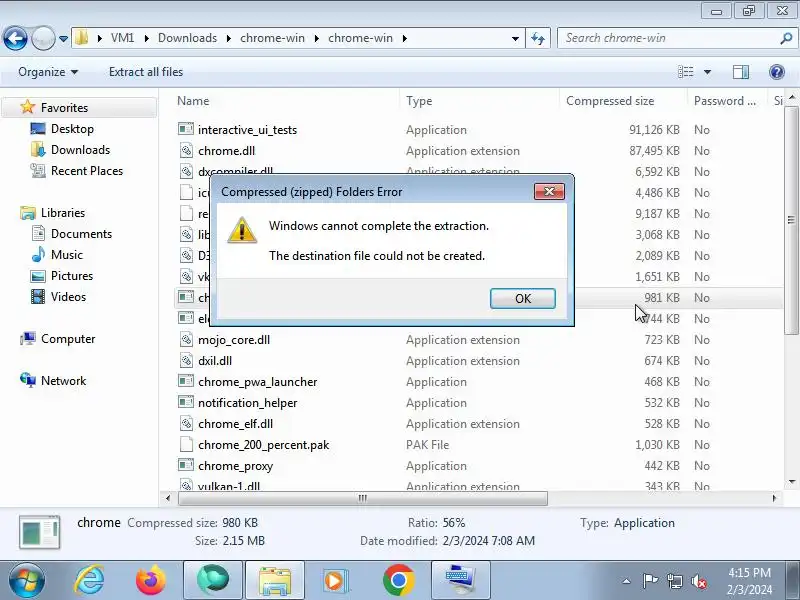Viewport: 800px width, 600px height.
Task: Change the view with the view icon
Action: coord(686,72)
